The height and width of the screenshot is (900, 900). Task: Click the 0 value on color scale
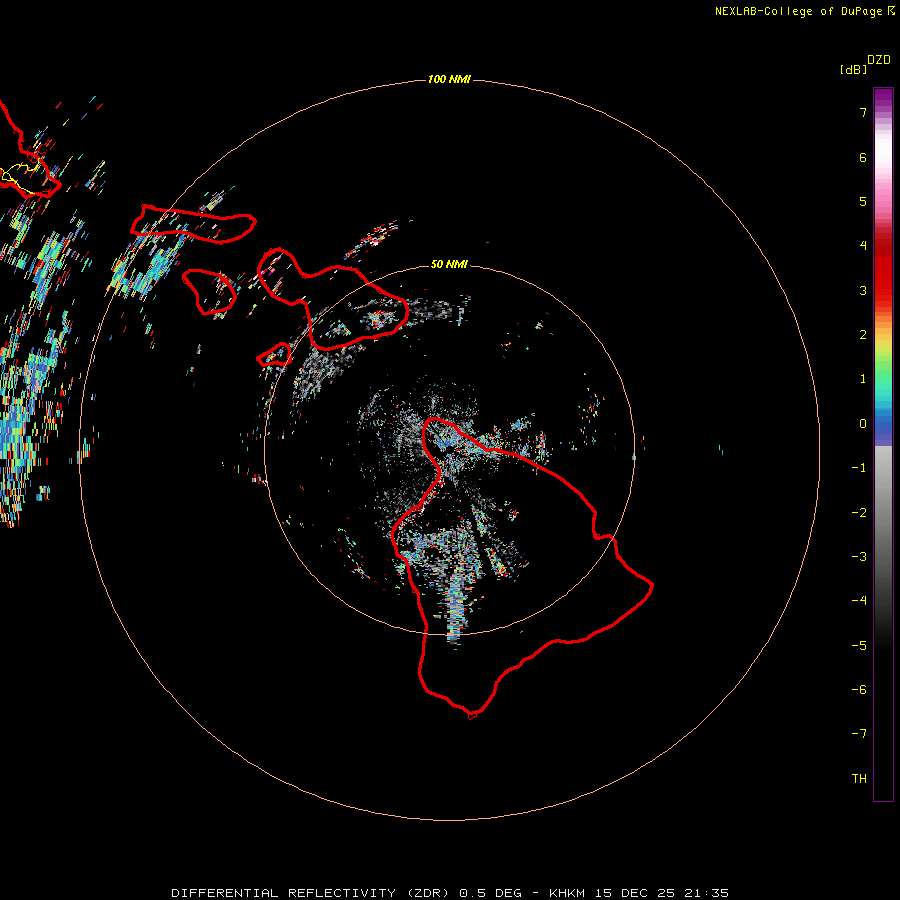tap(863, 424)
